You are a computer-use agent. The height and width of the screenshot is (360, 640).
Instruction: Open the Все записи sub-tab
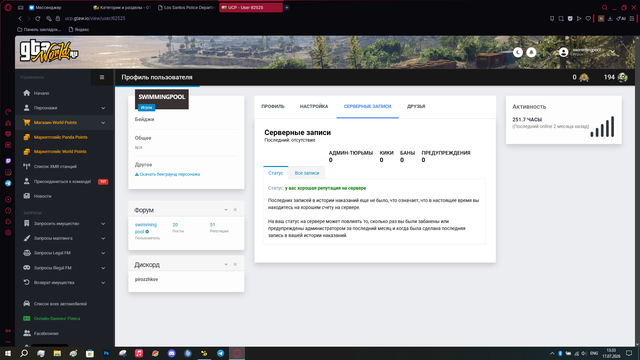pos(307,173)
